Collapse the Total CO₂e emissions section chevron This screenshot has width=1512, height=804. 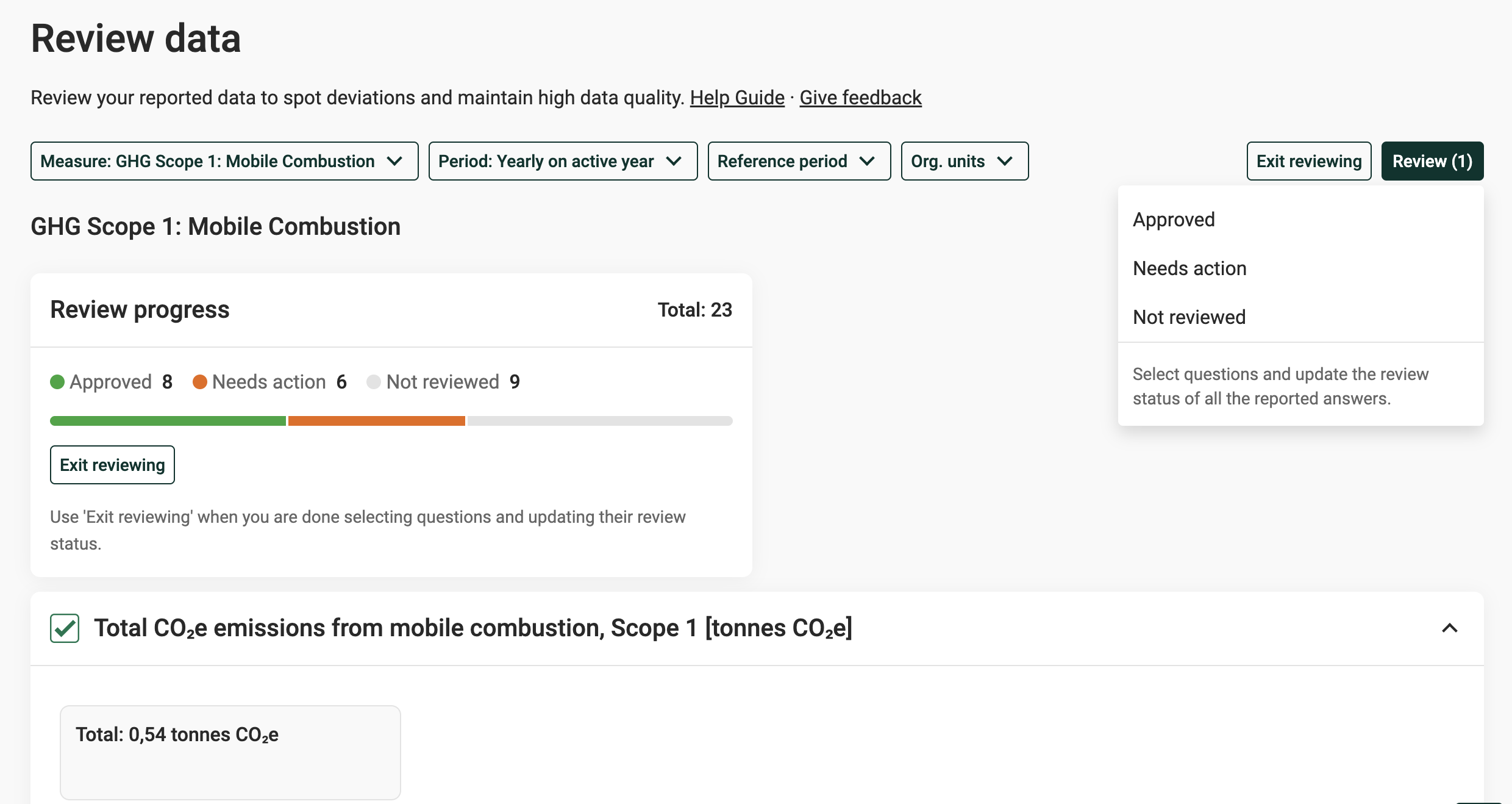point(1449,628)
